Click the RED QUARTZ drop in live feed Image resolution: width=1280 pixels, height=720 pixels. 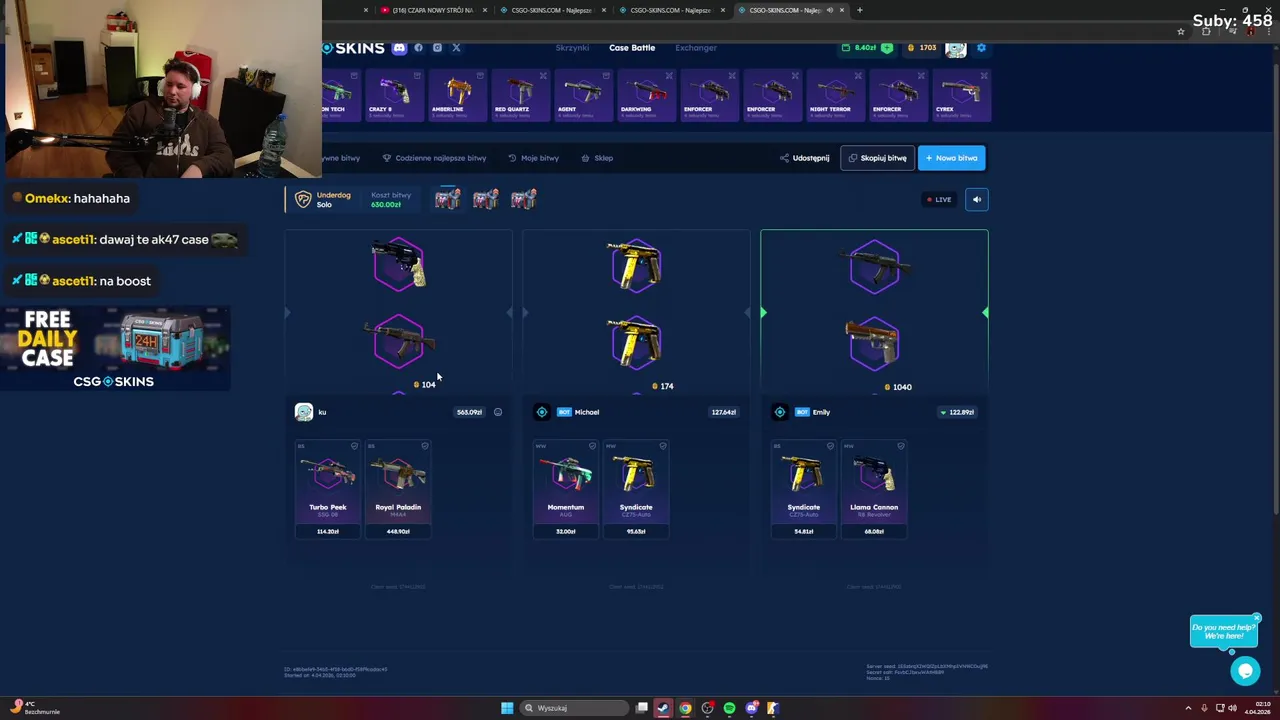pyautogui.click(x=521, y=96)
